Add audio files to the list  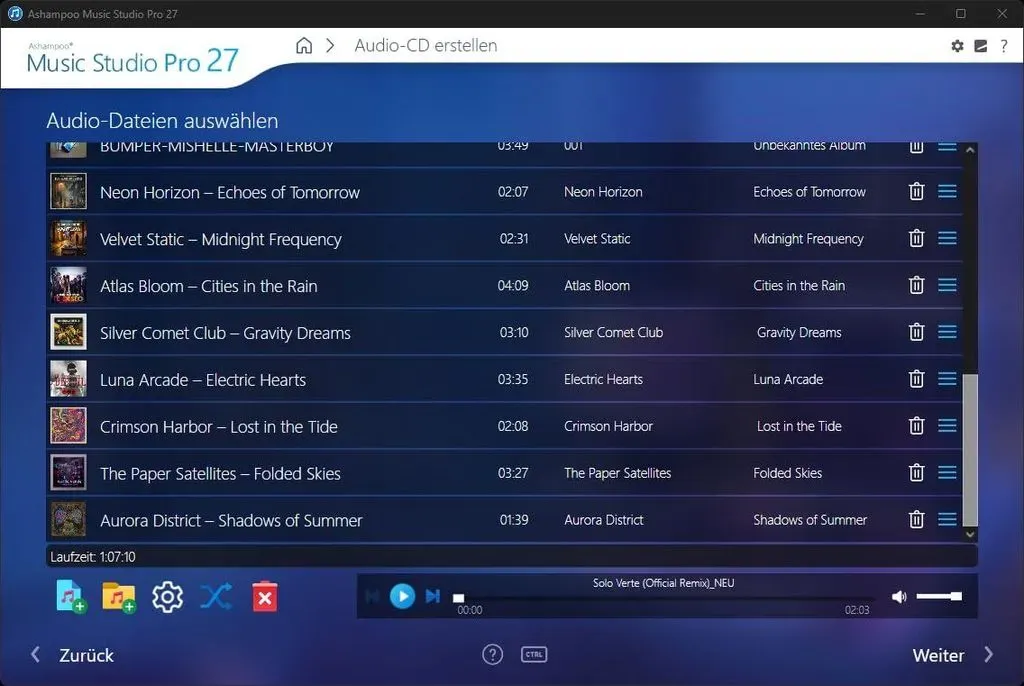point(71,596)
